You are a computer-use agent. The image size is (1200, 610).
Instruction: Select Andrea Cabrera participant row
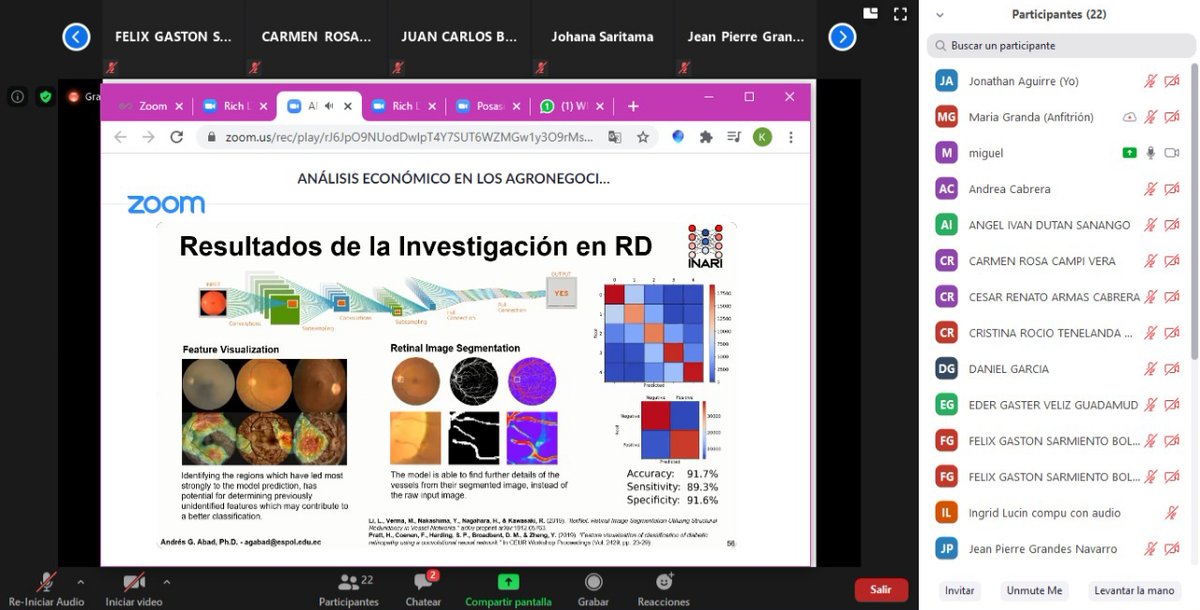click(x=1058, y=189)
